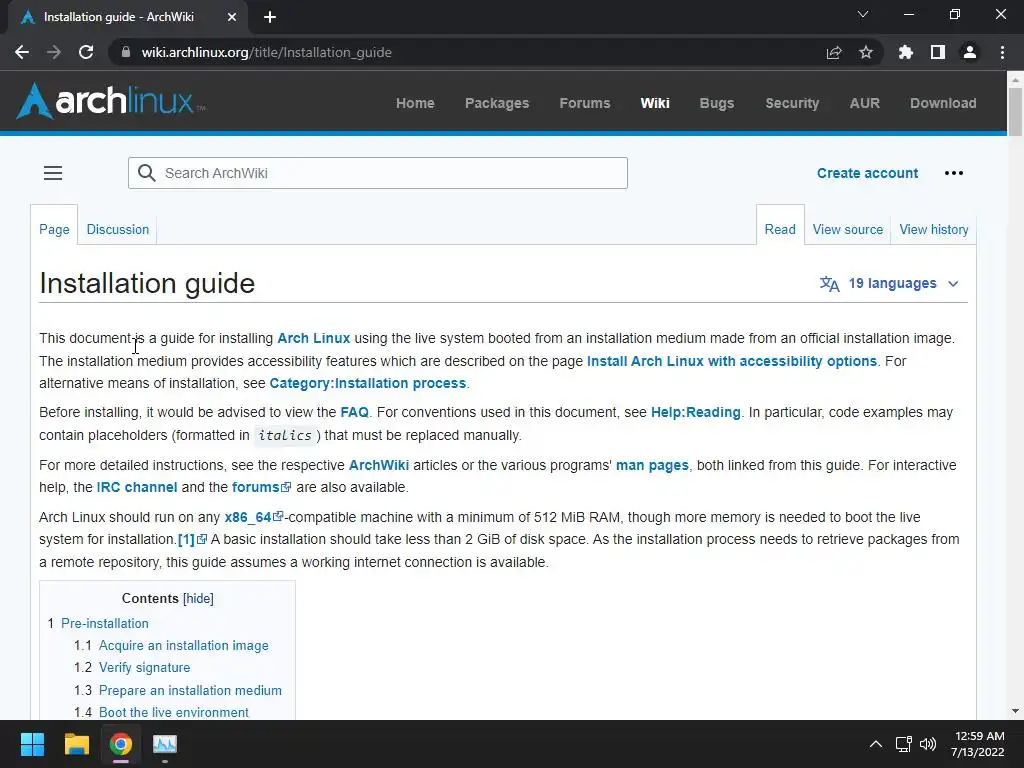Open the View history tab

(934, 229)
